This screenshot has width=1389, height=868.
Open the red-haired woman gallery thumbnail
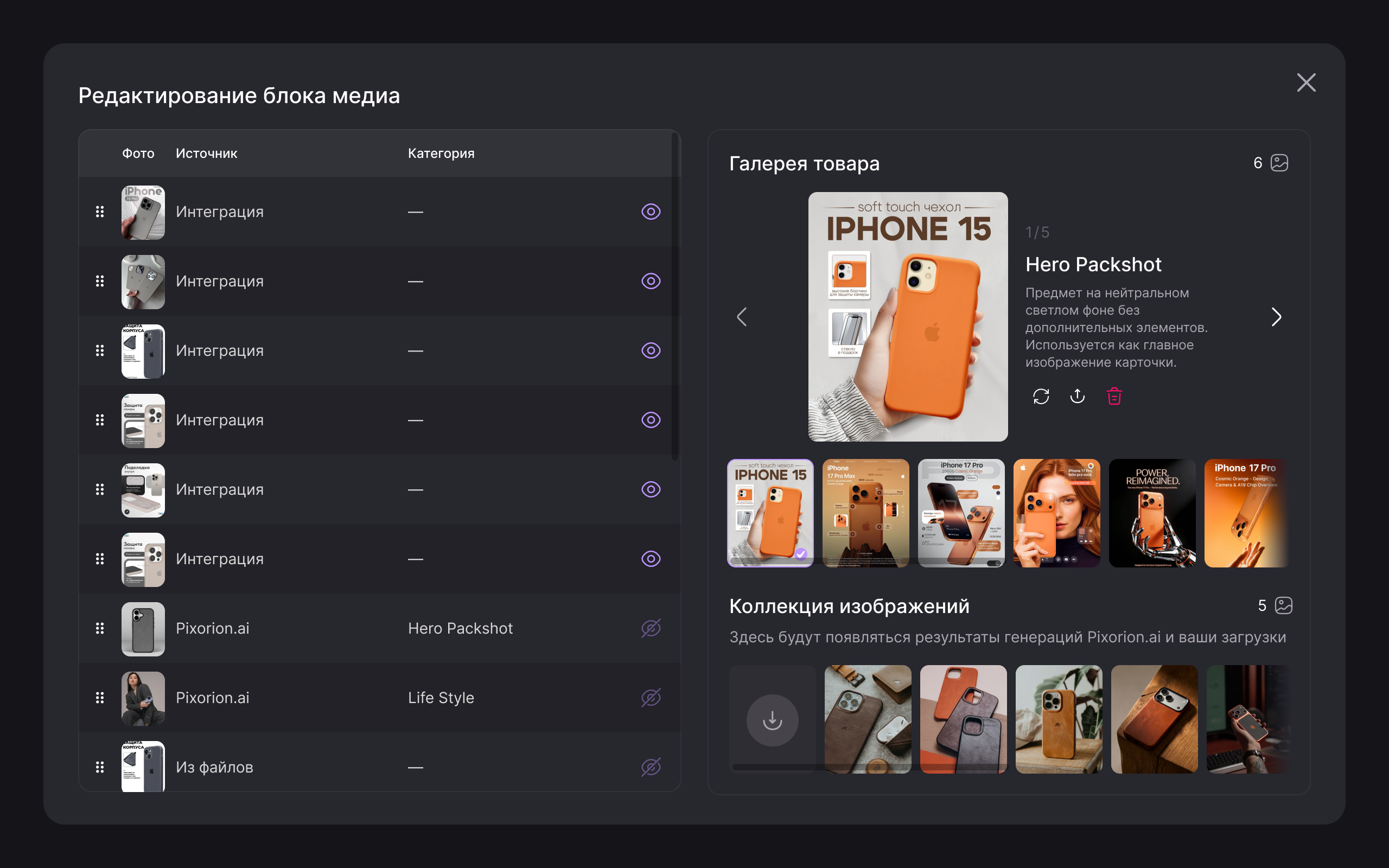pos(1057,513)
